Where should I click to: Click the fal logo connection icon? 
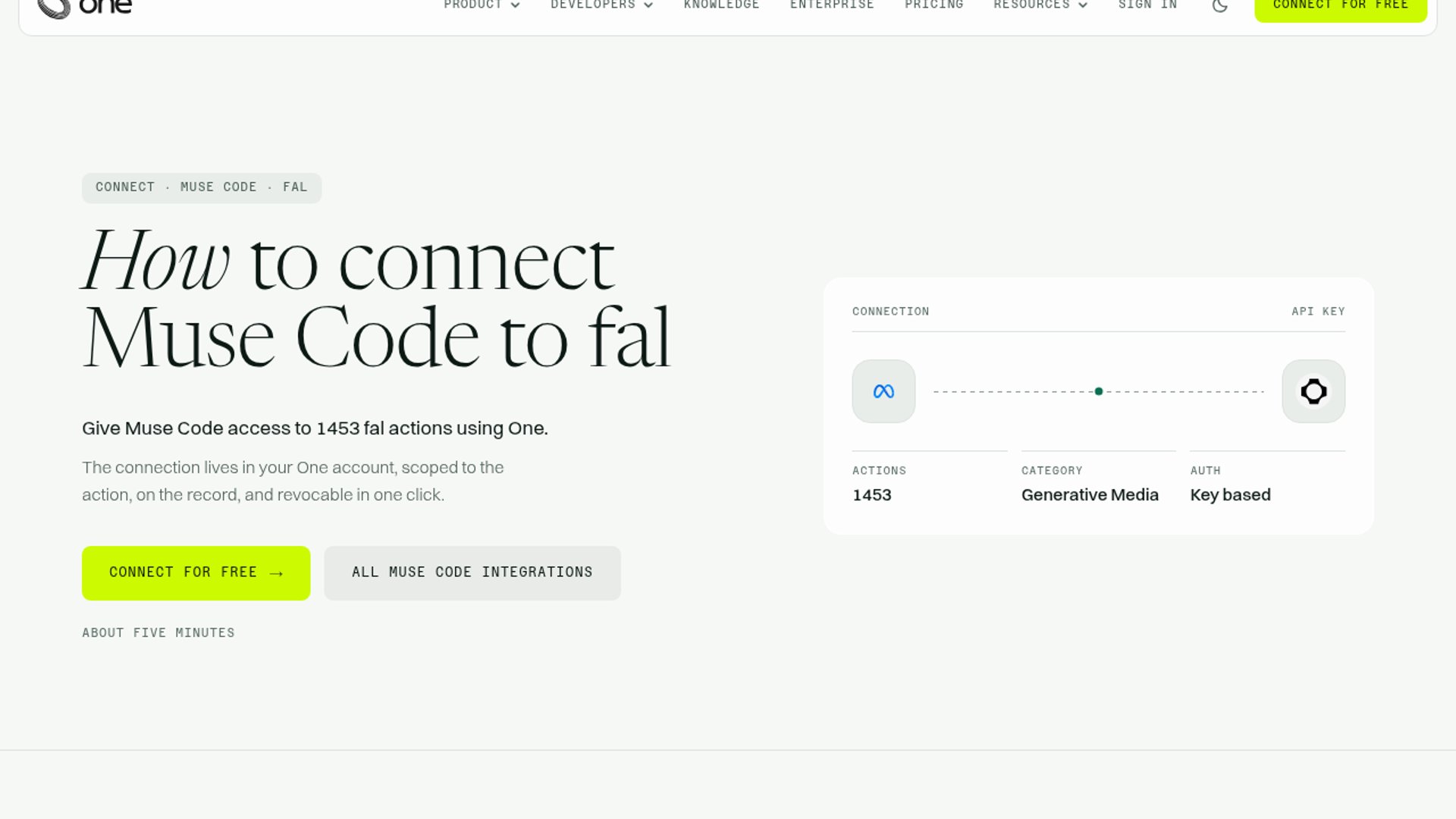click(x=1313, y=391)
